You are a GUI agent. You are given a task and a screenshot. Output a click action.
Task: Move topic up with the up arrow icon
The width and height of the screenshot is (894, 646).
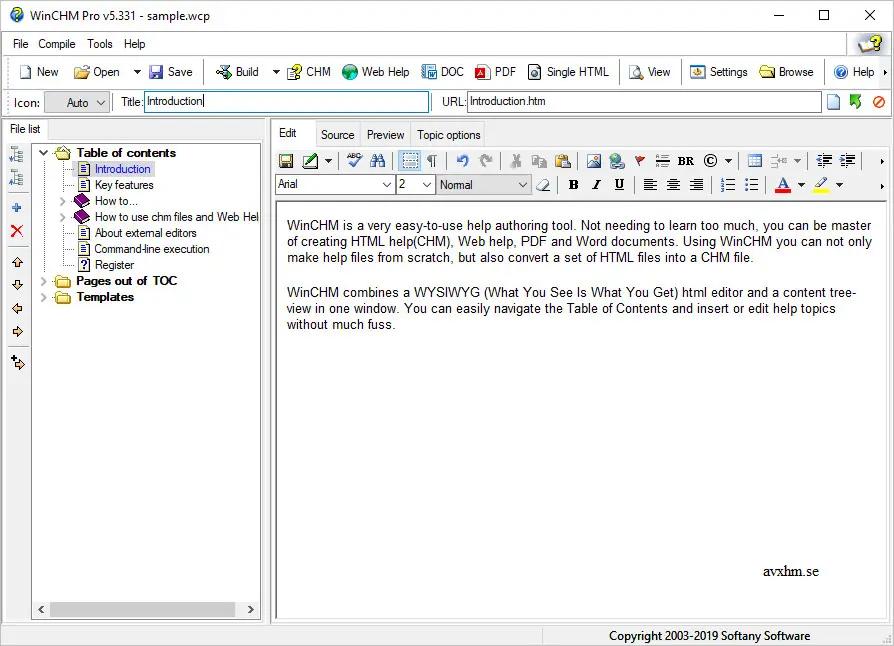pyautogui.click(x=17, y=262)
